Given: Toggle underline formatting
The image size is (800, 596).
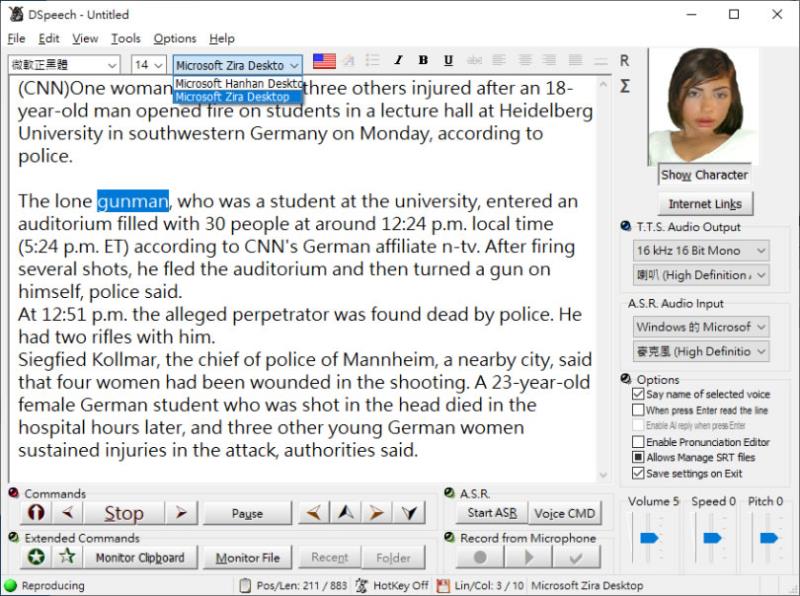Looking at the screenshot, I should pyautogui.click(x=448, y=61).
